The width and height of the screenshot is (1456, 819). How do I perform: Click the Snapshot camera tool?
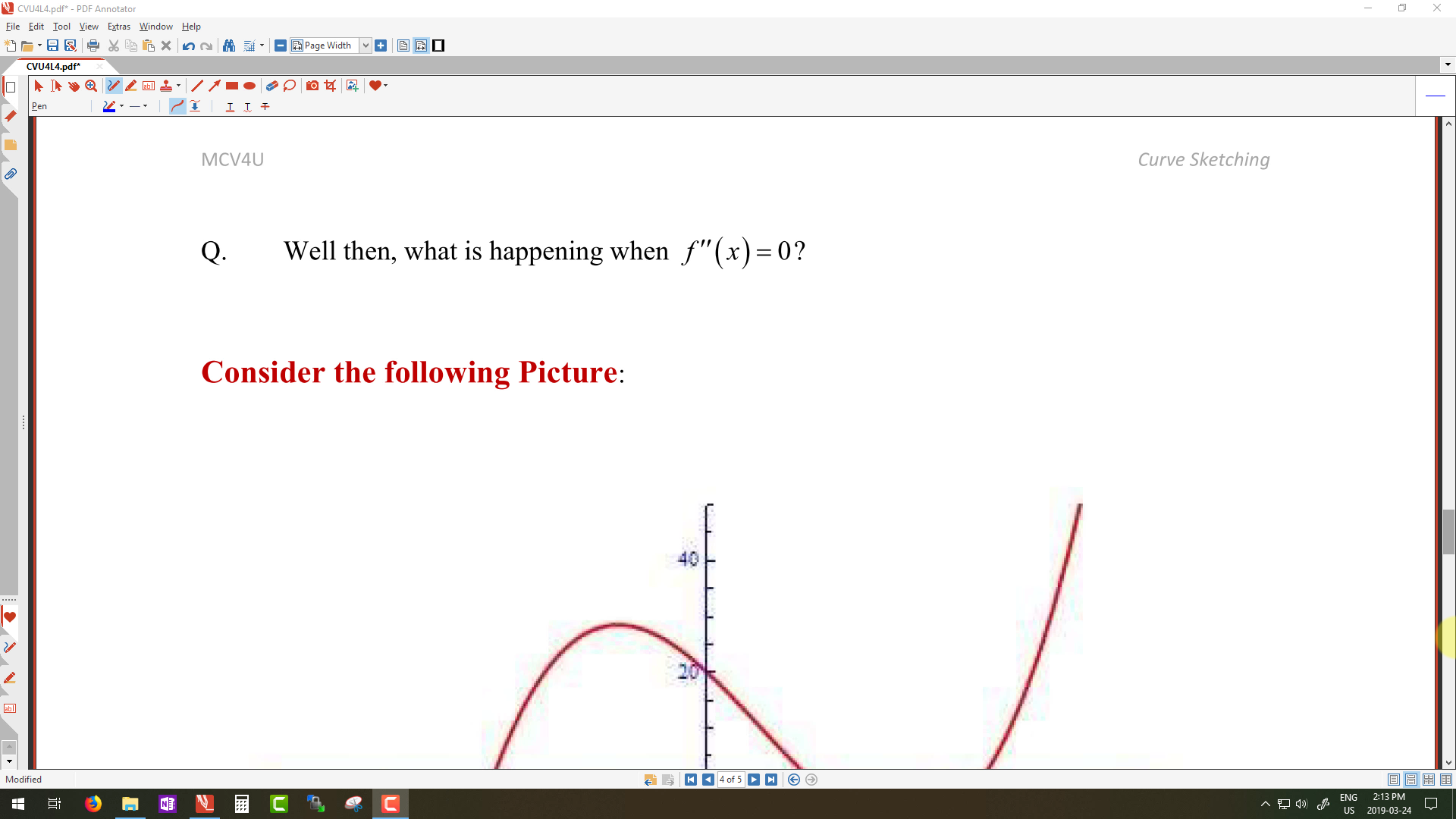312,86
